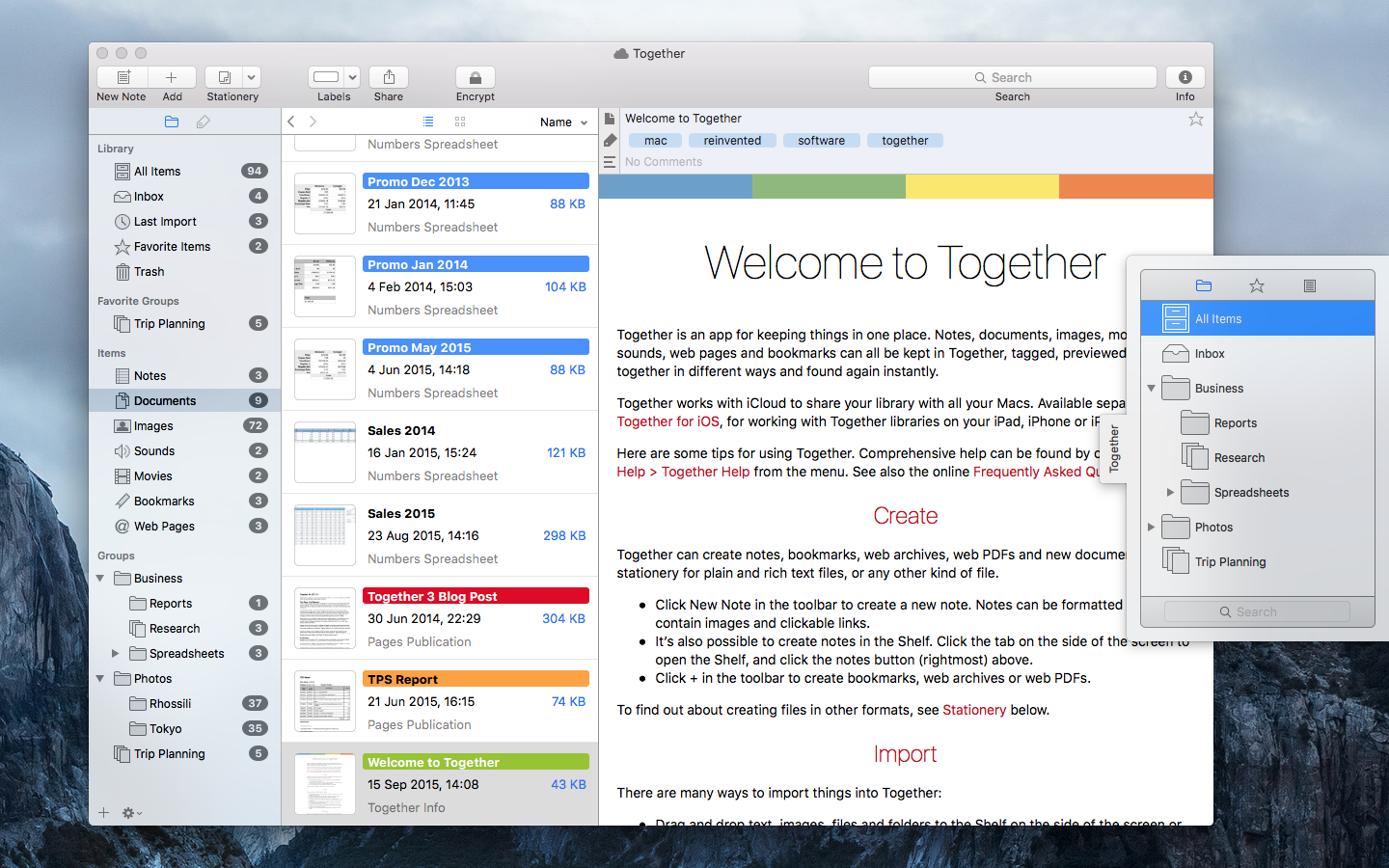Open the Info panel button
Viewport: 1389px width, 868px height.
[1185, 77]
